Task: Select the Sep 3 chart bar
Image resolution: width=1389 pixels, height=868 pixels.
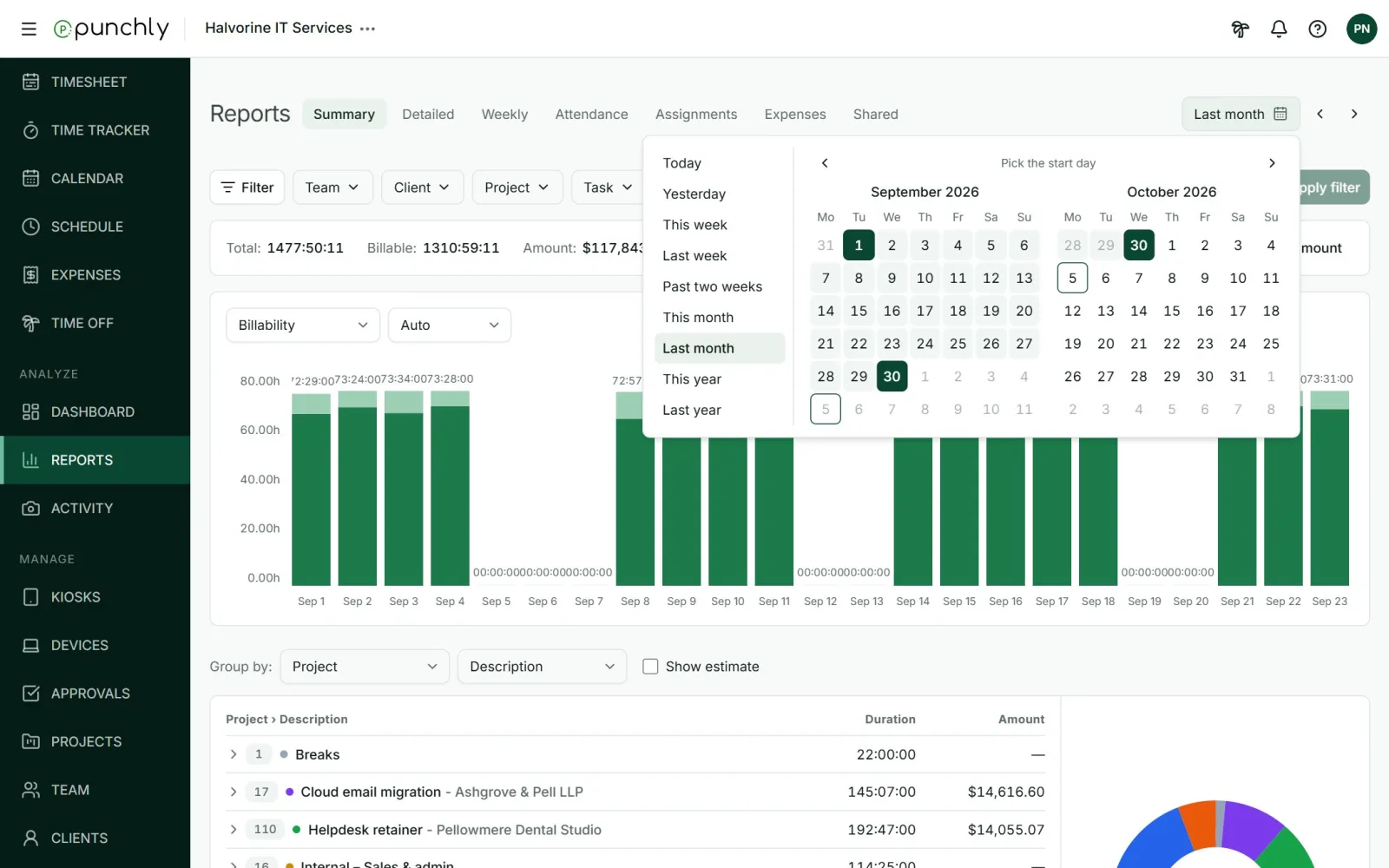Action: tap(404, 488)
